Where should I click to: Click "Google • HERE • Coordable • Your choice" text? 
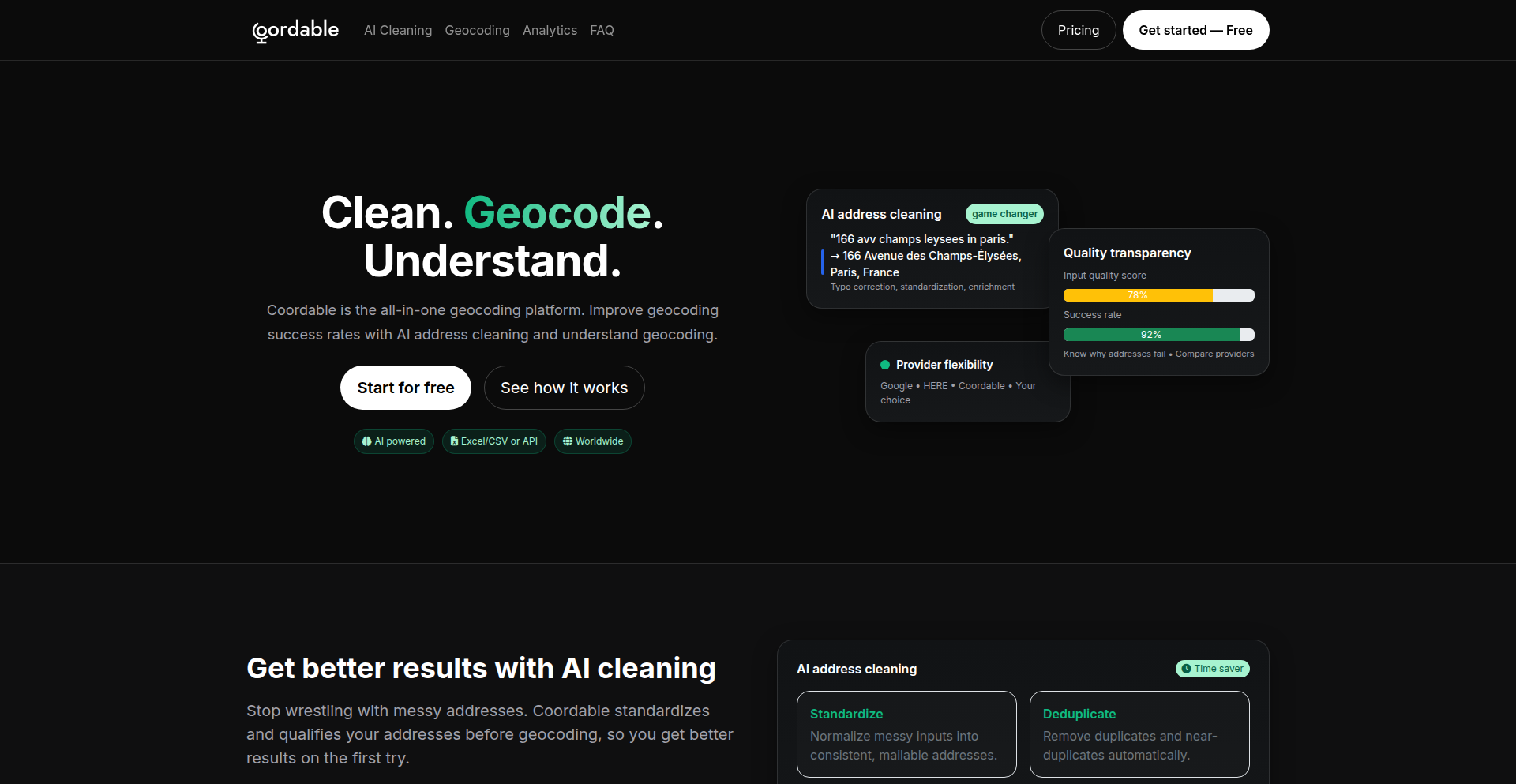[x=958, y=393]
